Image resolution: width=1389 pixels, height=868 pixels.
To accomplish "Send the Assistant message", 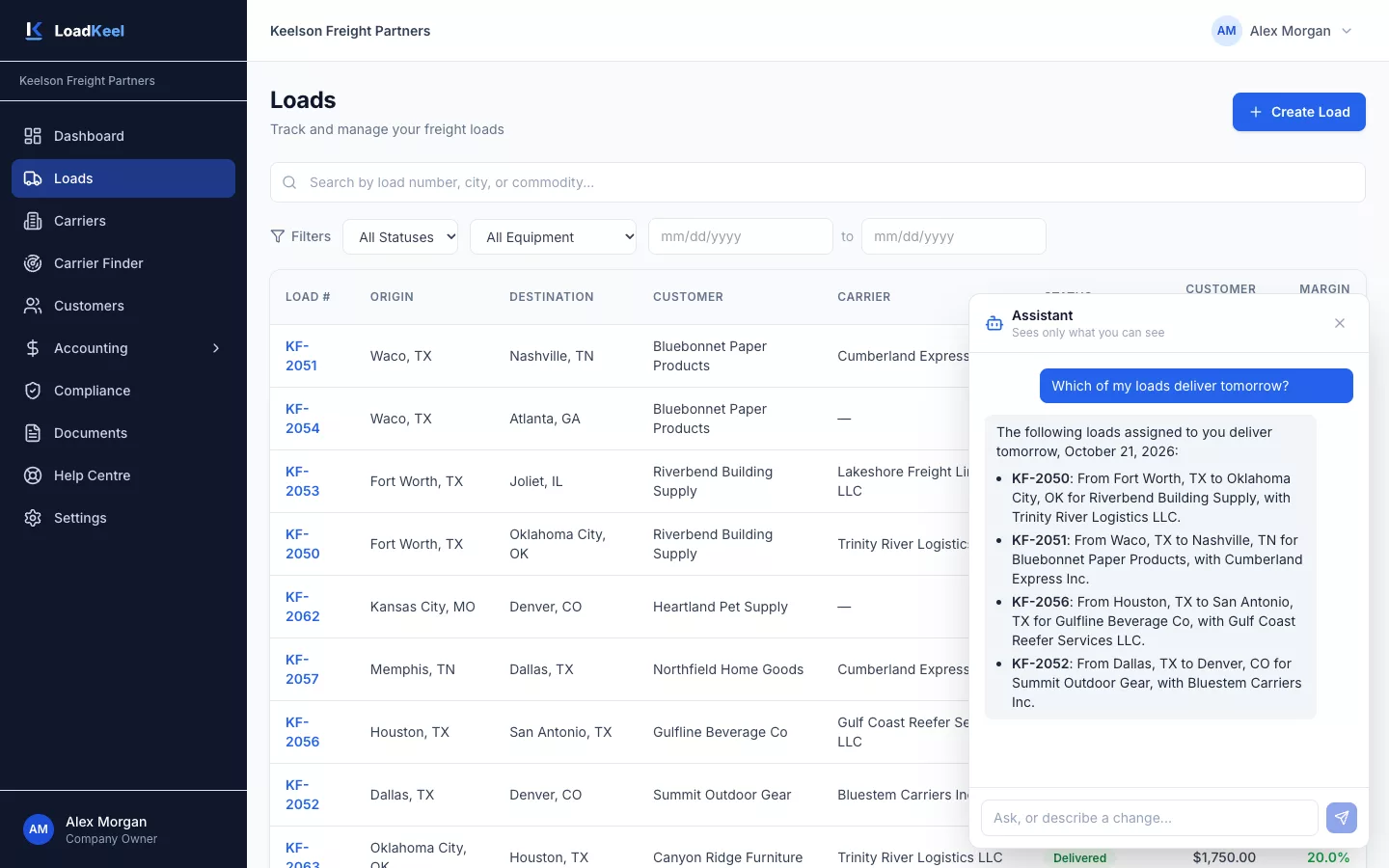I will click(1342, 818).
